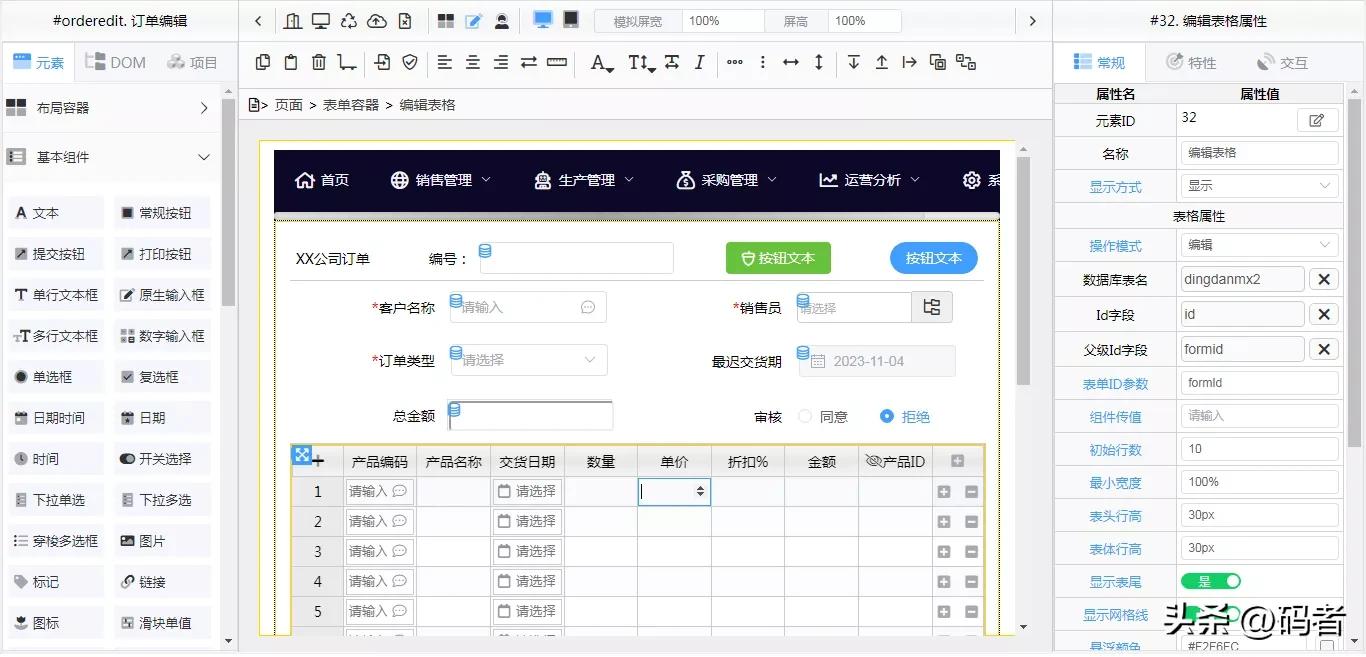Viewport: 1366px width, 657px height.
Task: Click the green 按钮文本 button
Action: click(x=778, y=258)
